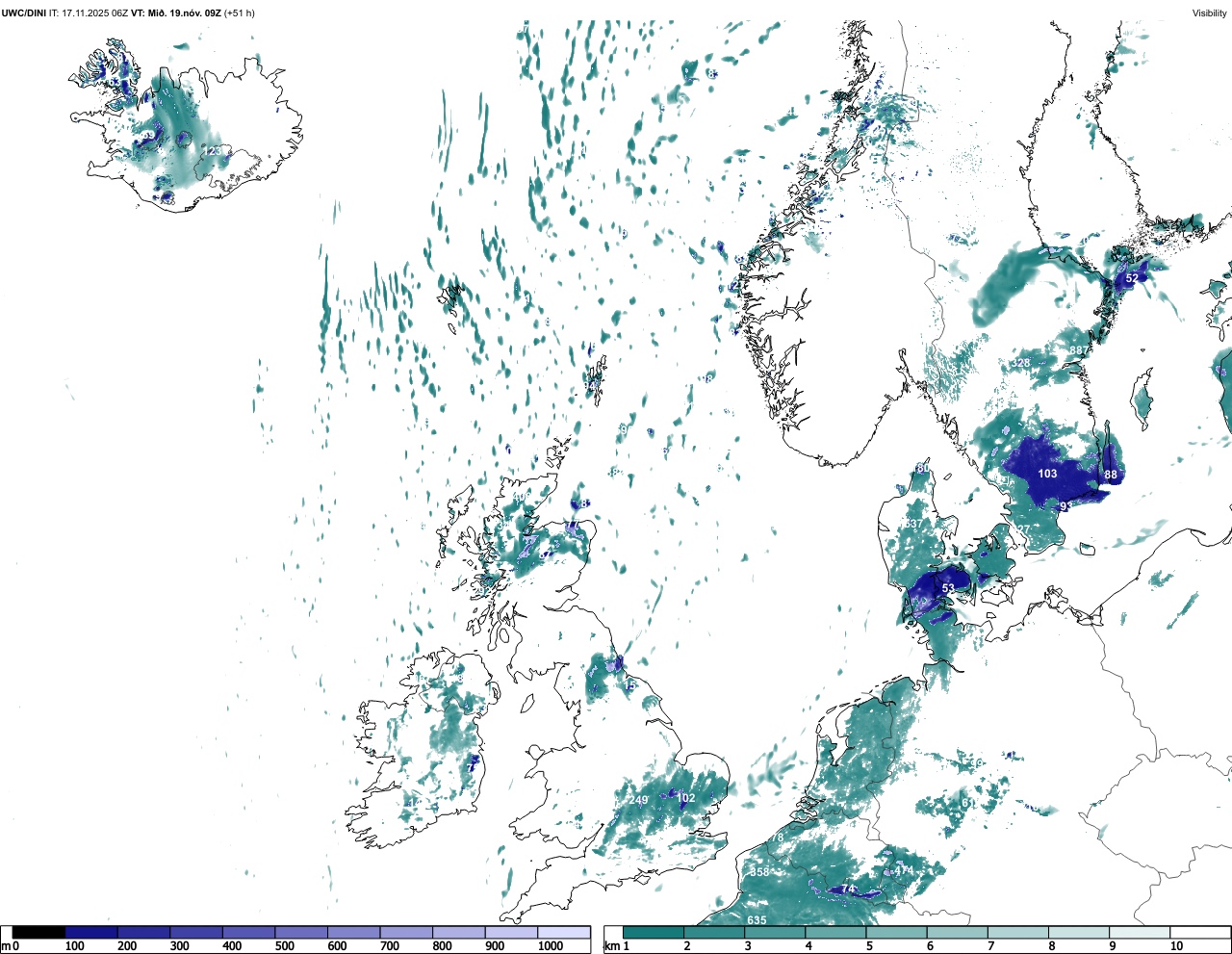The image size is (1232, 954).
Task: Click the black 0–100 m color swatch
Action: (x=38, y=932)
